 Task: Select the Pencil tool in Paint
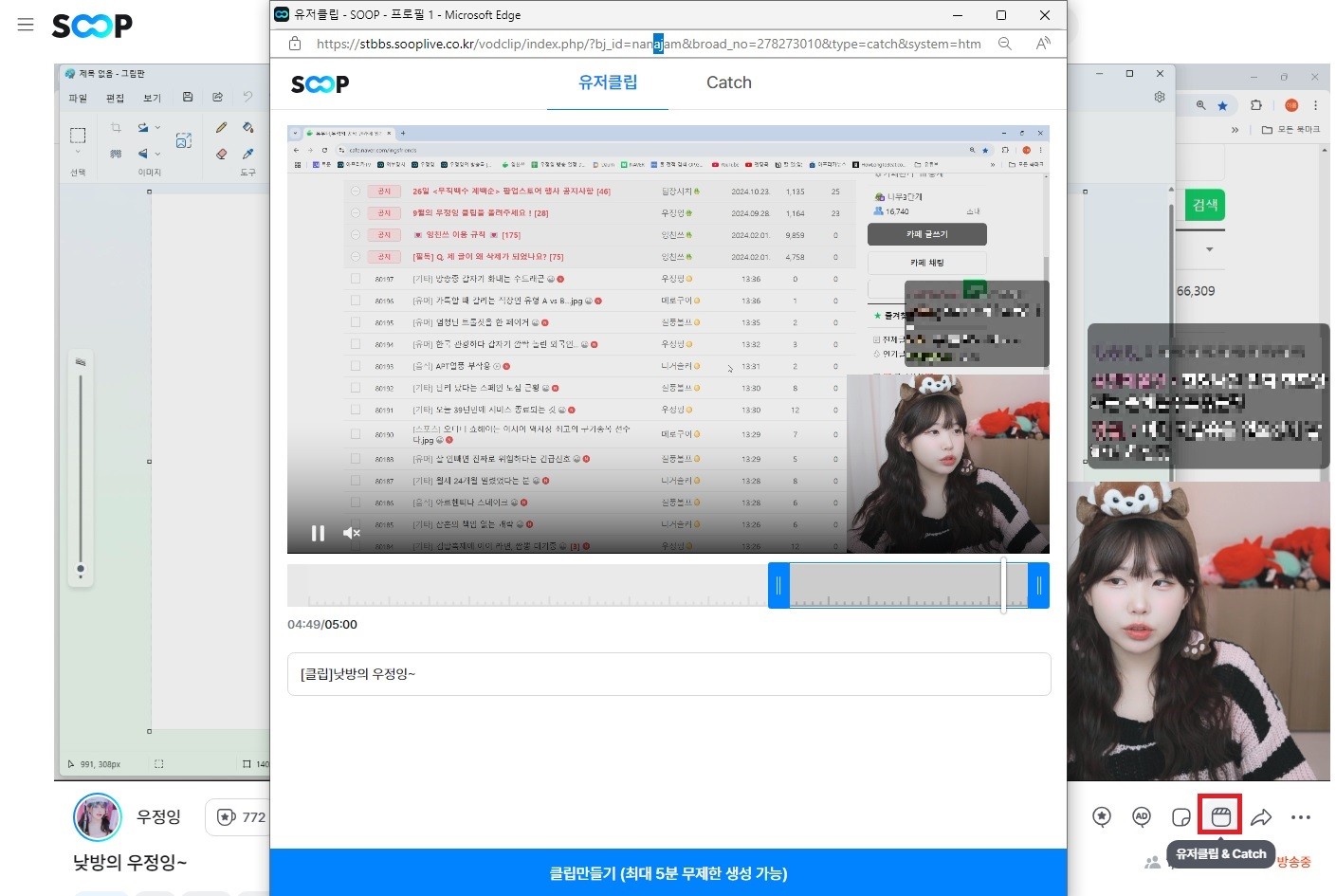pos(221,128)
